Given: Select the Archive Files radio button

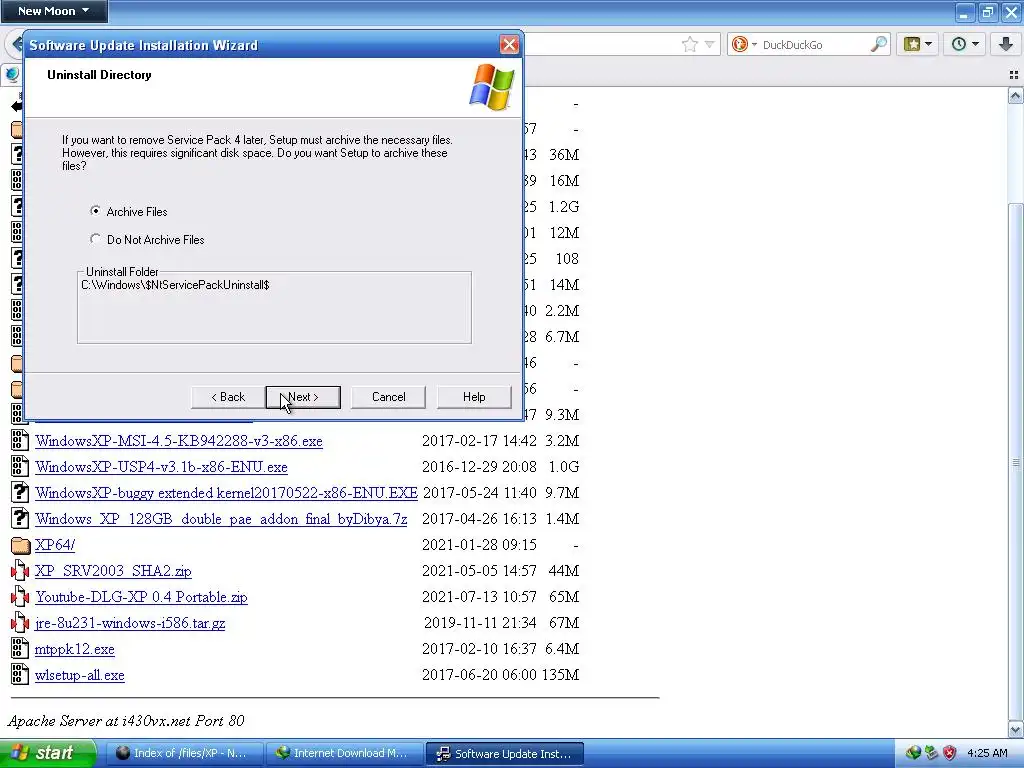Looking at the screenshot, I should [95, 211].
